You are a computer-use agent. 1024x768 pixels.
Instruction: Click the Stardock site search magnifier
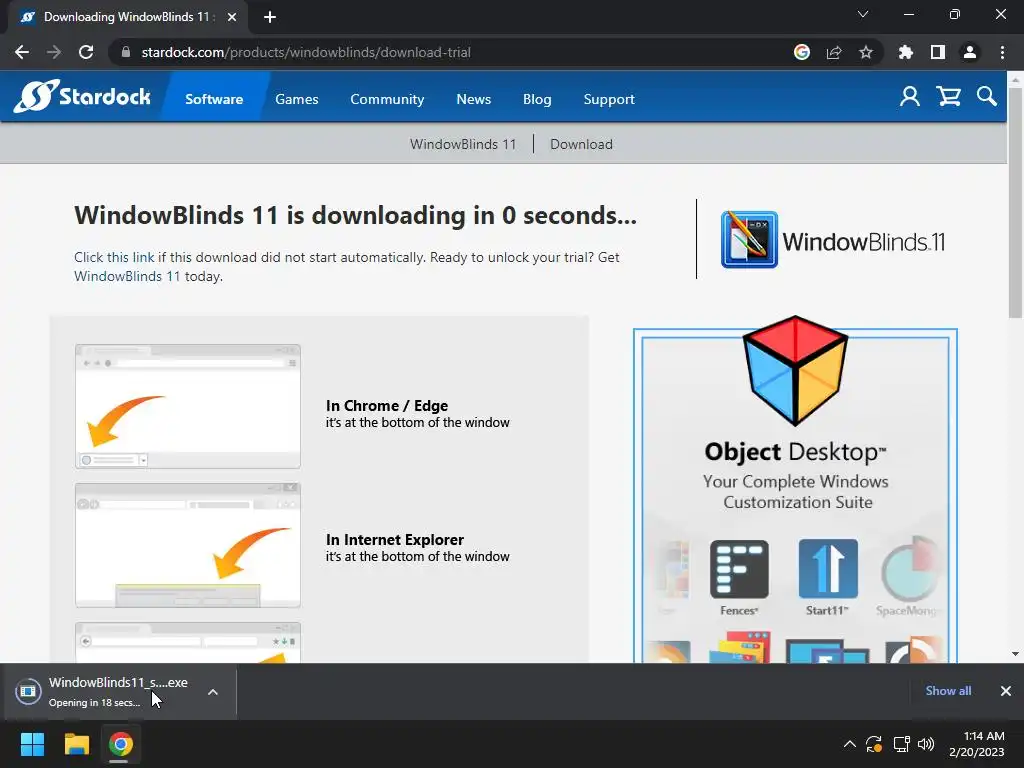tap(987, 97)
